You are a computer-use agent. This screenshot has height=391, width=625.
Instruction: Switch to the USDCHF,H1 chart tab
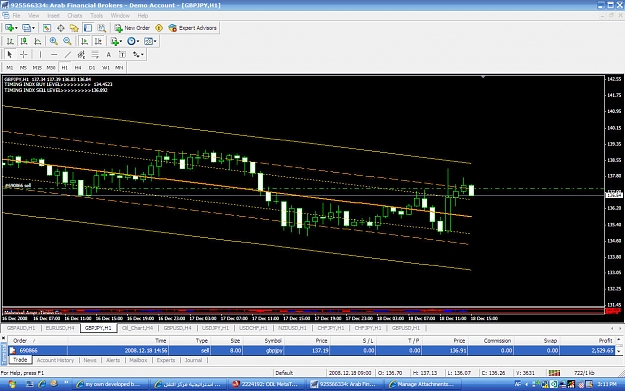tap(254, 328)
